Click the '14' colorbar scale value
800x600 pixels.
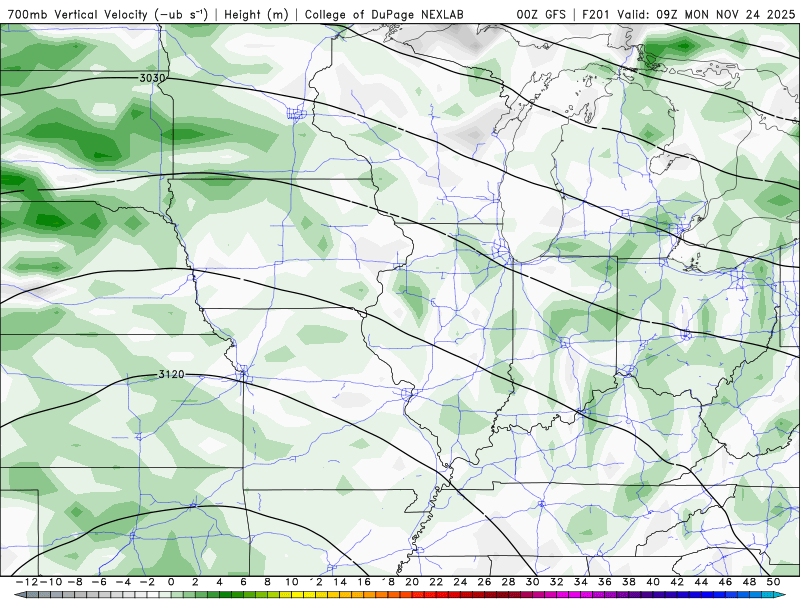(x=340, y=582)
